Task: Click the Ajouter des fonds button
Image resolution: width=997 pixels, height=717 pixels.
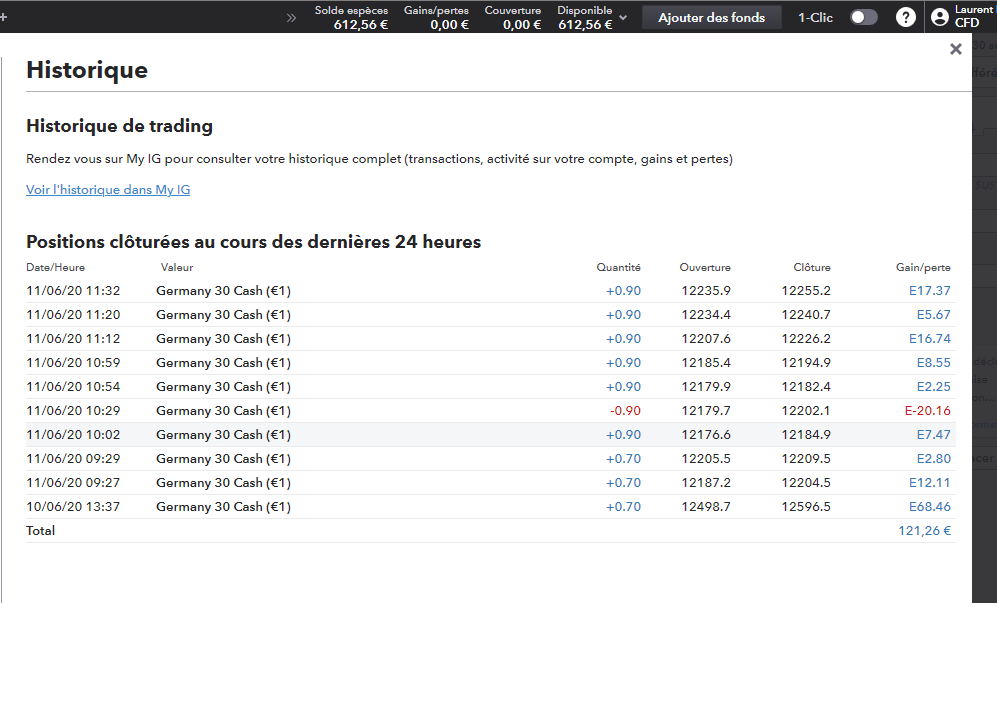Action: 712,18
